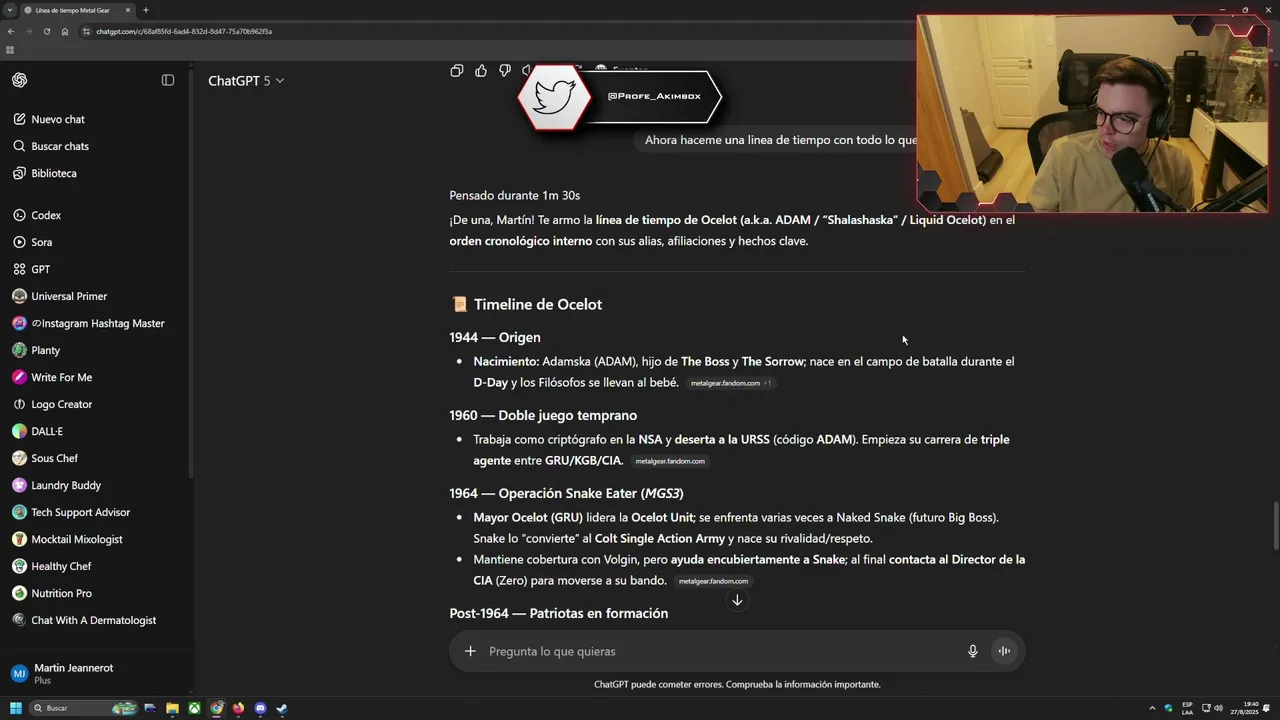This screenshot has width=1280, height=720.
Task: Open the ChatGPT logo home icon
Action: coord(20,80)
